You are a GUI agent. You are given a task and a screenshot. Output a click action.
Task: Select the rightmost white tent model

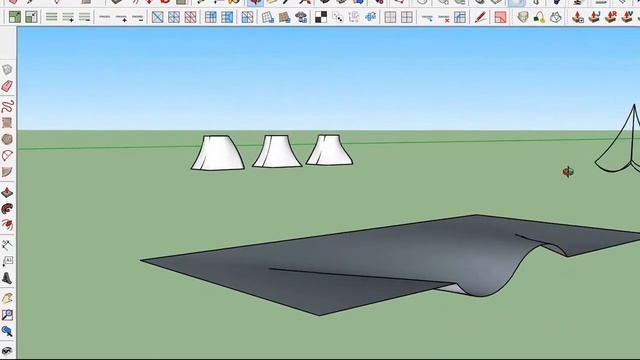[329, 150]
